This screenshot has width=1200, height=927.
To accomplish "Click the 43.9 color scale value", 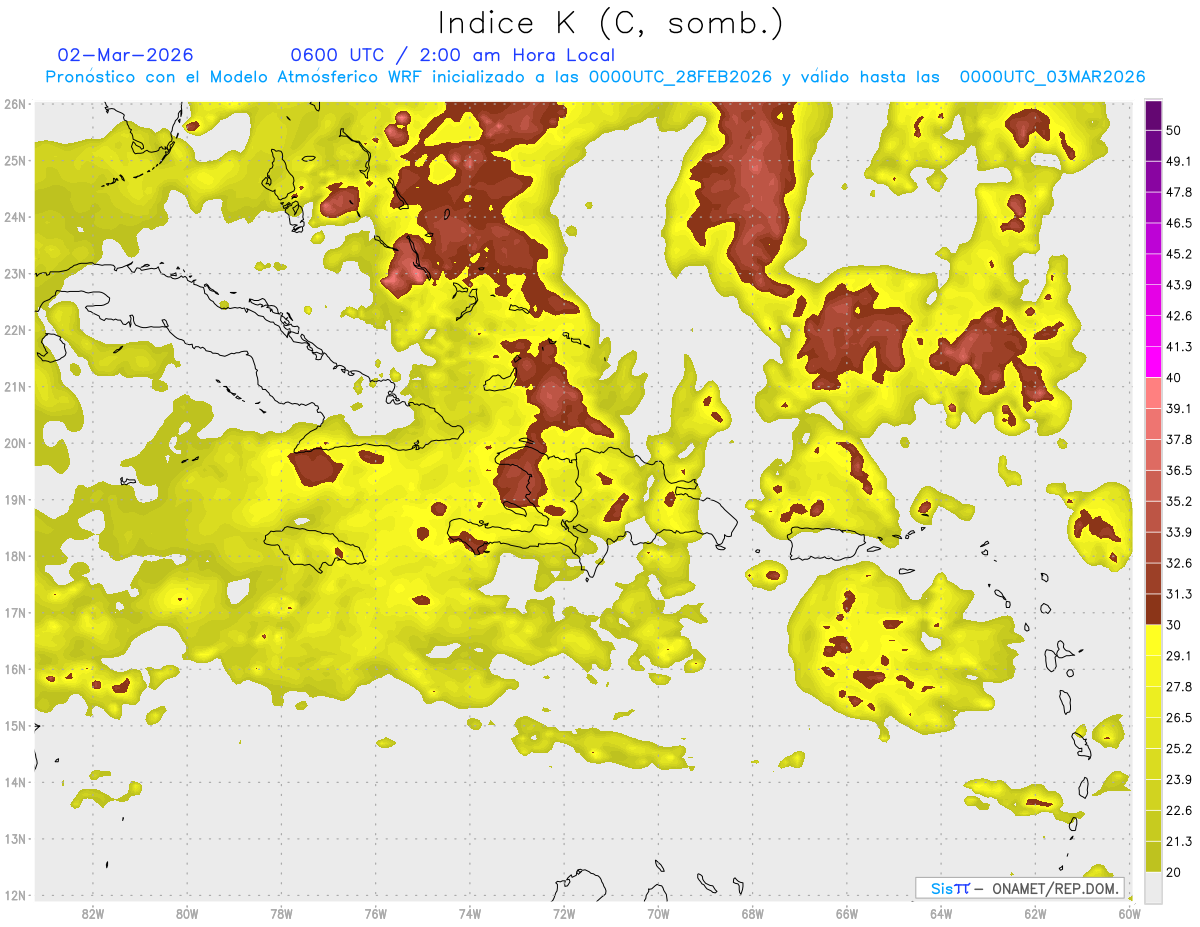I will [1179, 285].
